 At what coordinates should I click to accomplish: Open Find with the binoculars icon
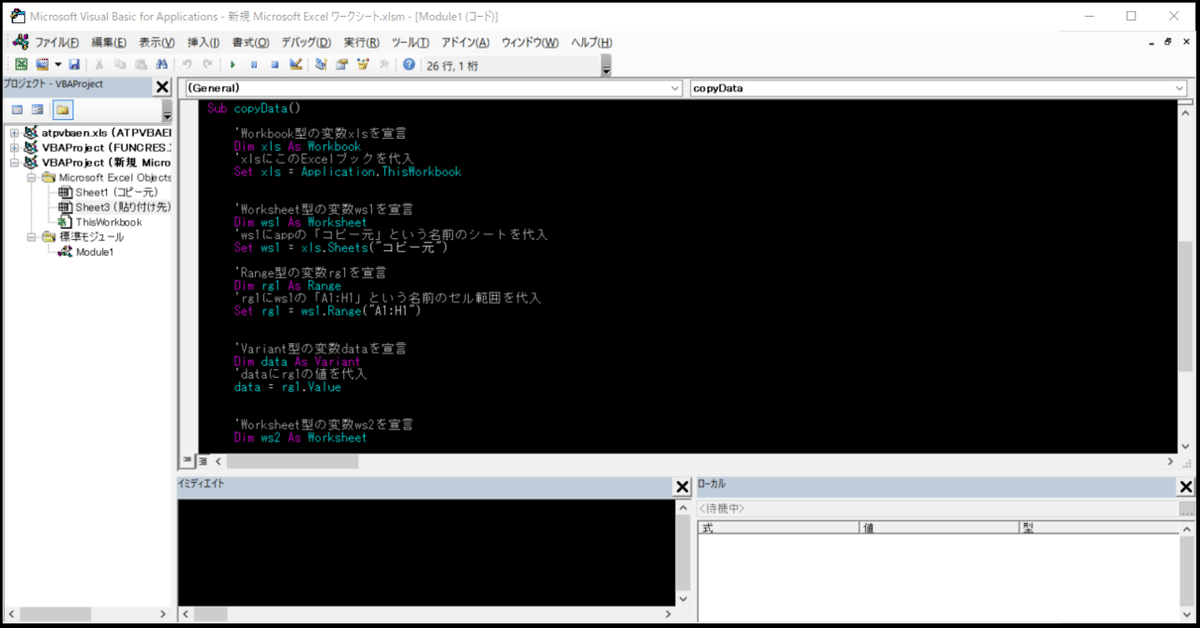(x=161, y=64)
